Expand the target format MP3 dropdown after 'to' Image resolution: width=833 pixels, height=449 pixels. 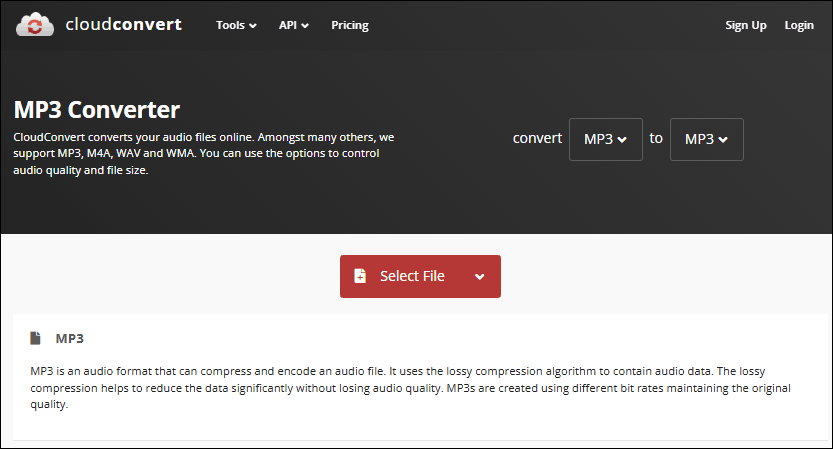[x=706, y=139]
